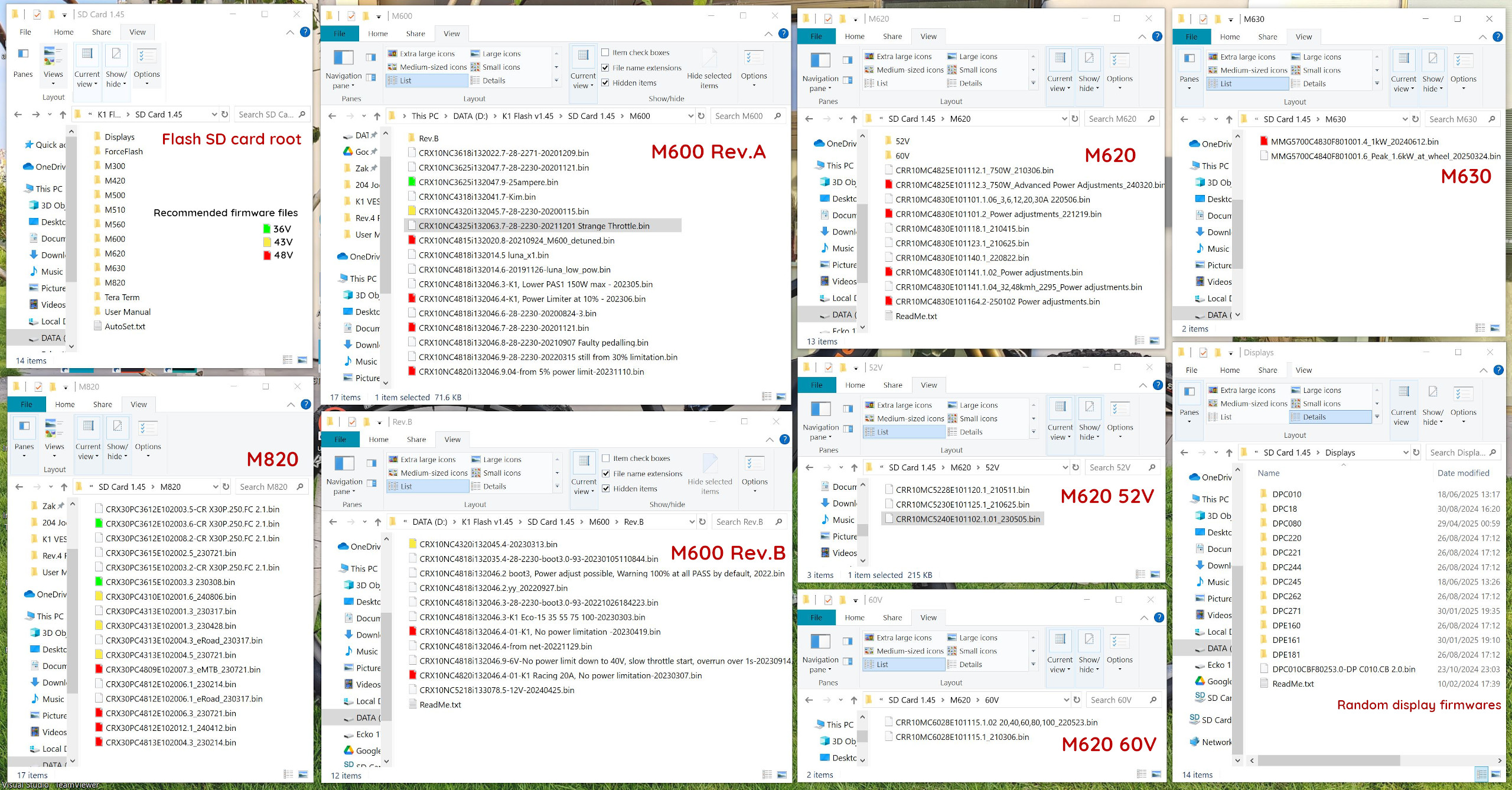This screenshot has height=790, width=1512.
Task: Refresh the Displays window address bar
Action: [x=1416, y=453]
